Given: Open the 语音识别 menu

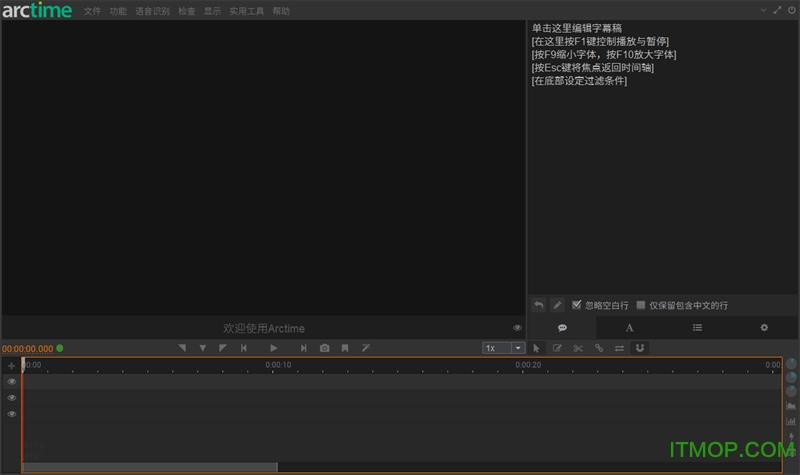Looking at the screenshot, I should click(152, 11).
